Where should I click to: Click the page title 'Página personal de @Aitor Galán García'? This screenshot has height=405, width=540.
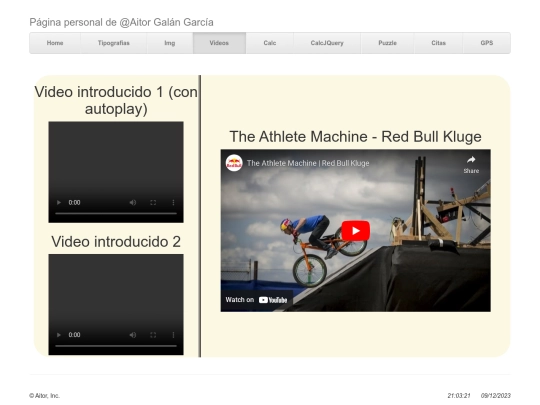pos(121,22)
